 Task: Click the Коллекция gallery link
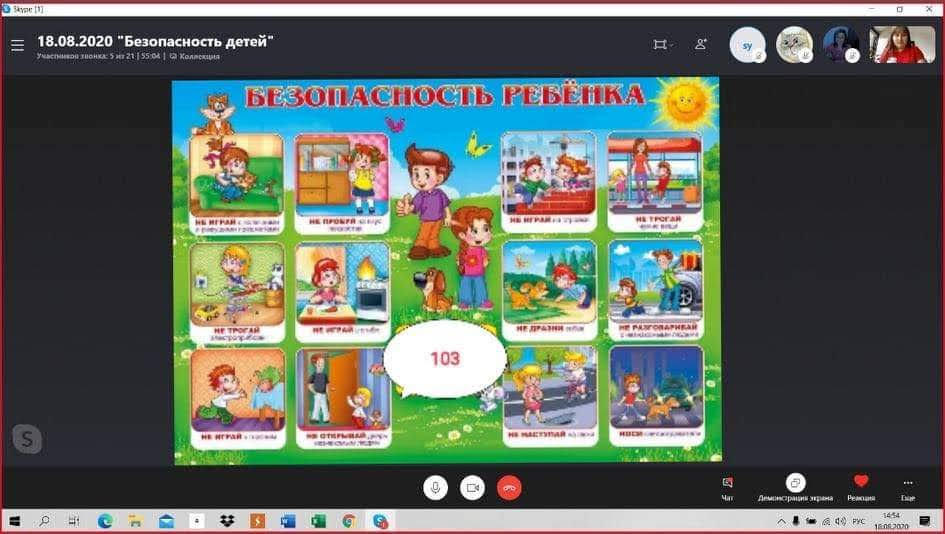(x=199, y=57)
